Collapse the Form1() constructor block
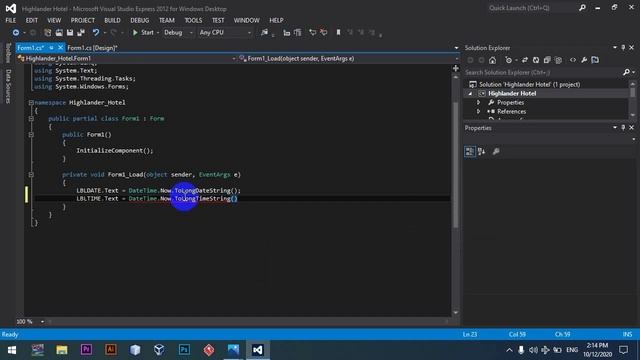 [31, 134]
